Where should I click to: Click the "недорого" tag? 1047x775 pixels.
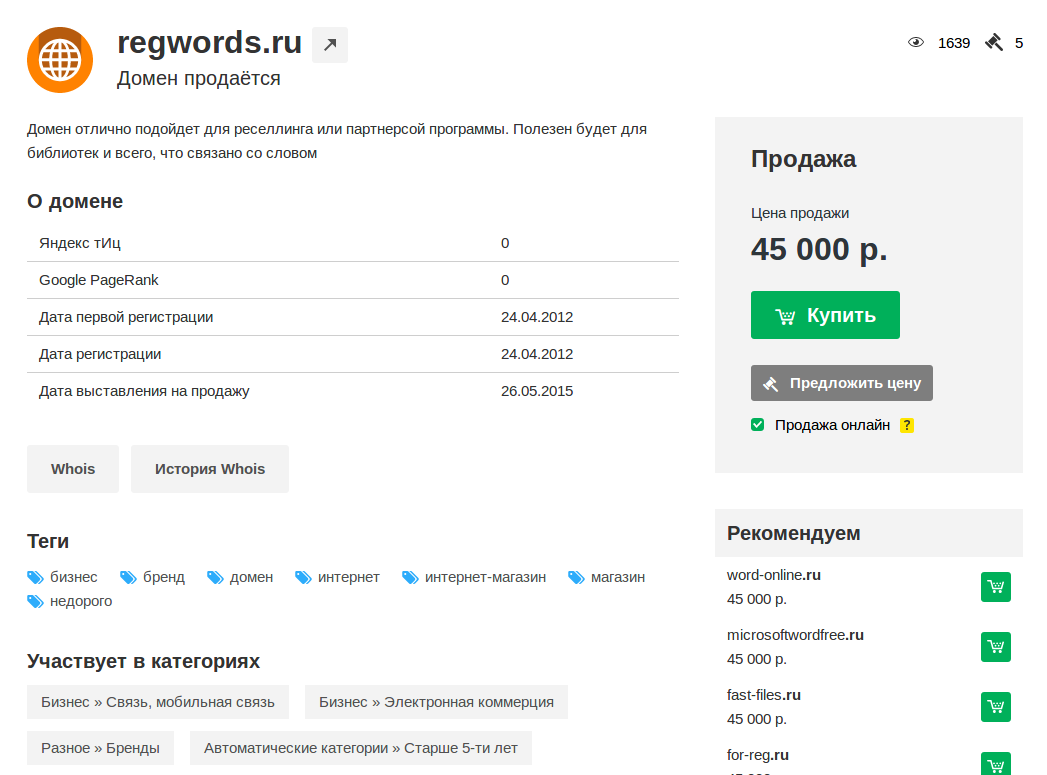pos(80,601)
